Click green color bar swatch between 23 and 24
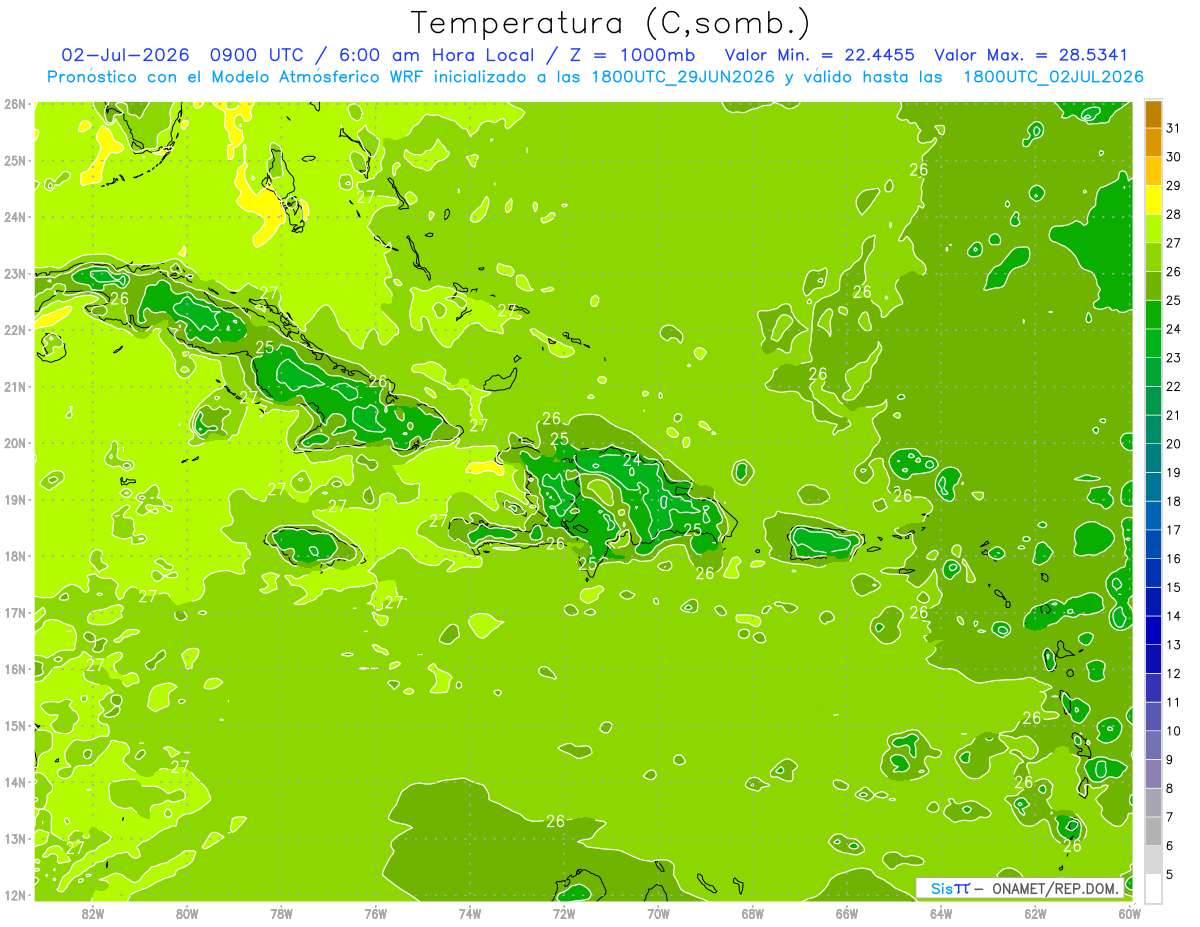Image resolution: width=1200 pixels, height=927 pixels. 1153,343
